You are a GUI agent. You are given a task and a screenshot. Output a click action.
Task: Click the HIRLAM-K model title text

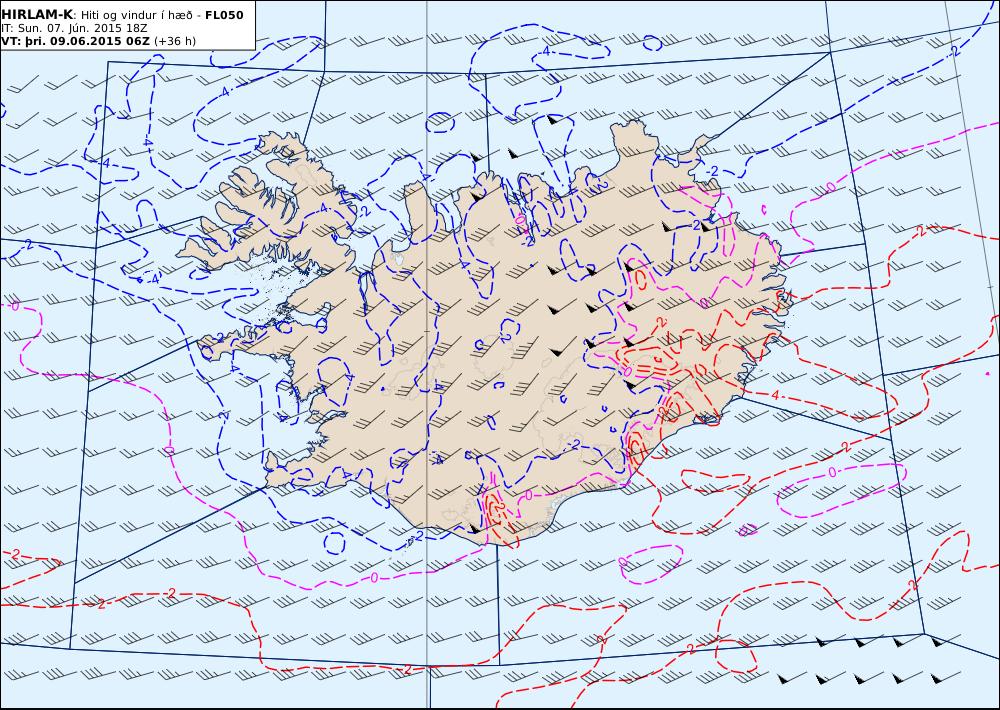[x=37, y=15]
